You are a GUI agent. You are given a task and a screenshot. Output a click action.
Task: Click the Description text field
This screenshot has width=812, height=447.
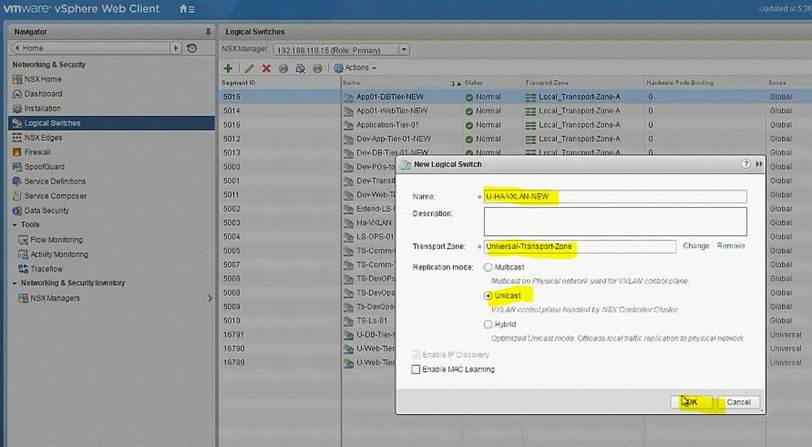coord(614,221)
